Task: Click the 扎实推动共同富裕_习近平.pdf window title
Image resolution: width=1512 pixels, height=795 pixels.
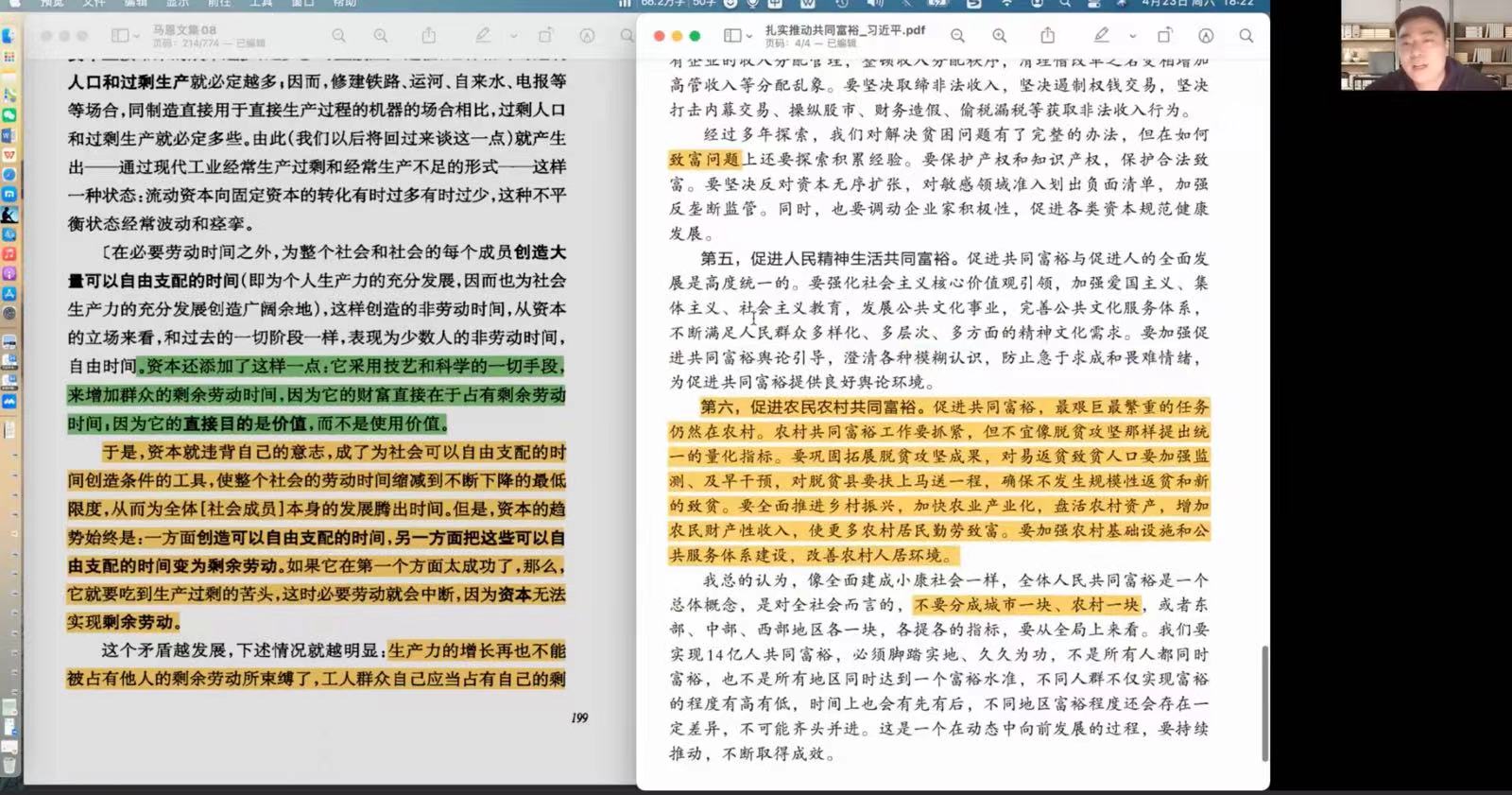Action: [x=844, y=29]
